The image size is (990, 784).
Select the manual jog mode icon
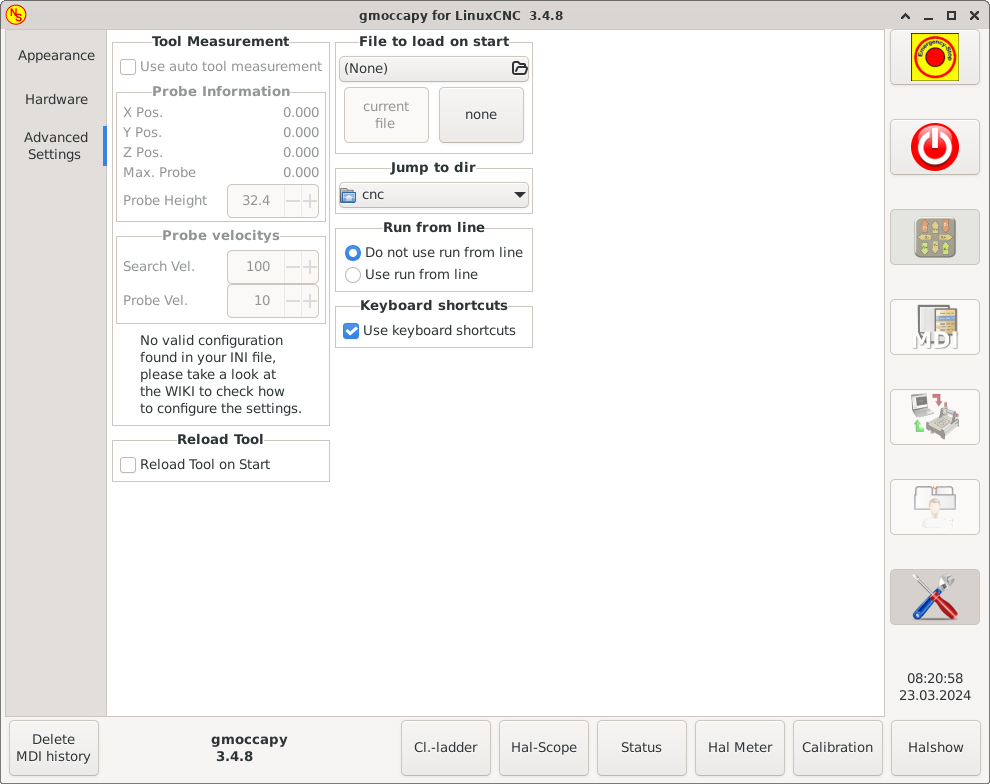[934, 237]
